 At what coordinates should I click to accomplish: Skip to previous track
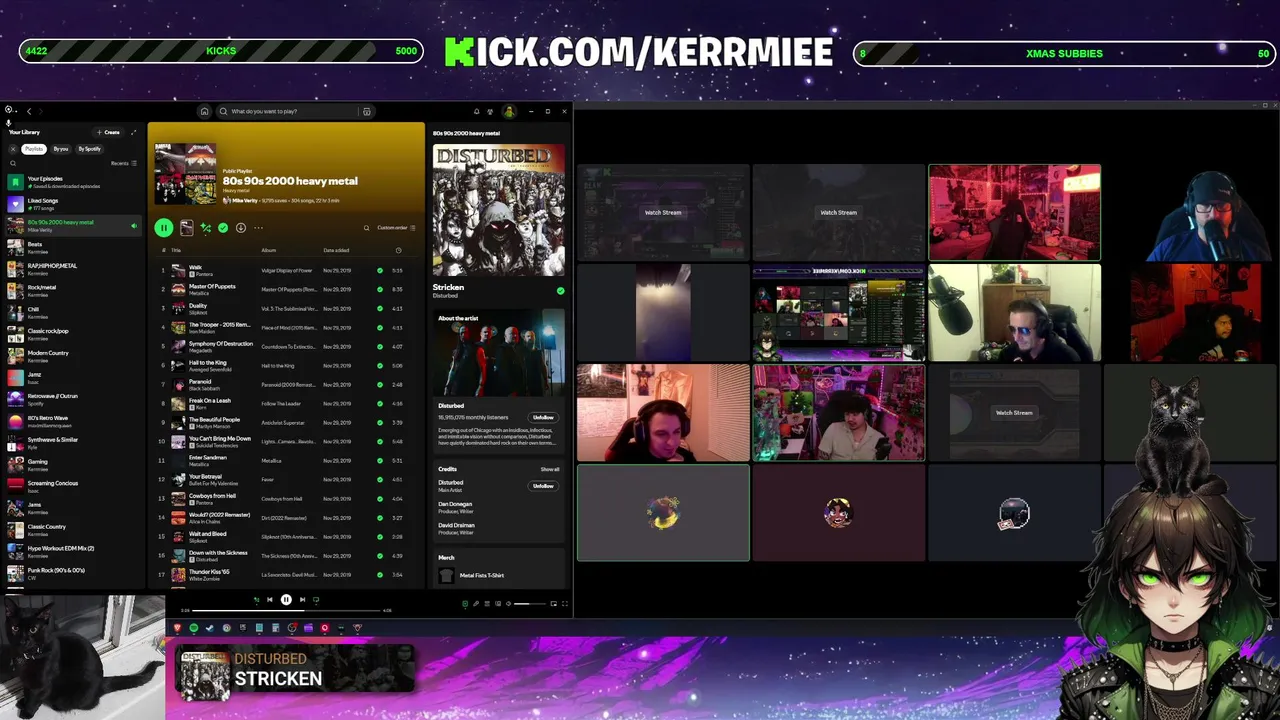269,600
